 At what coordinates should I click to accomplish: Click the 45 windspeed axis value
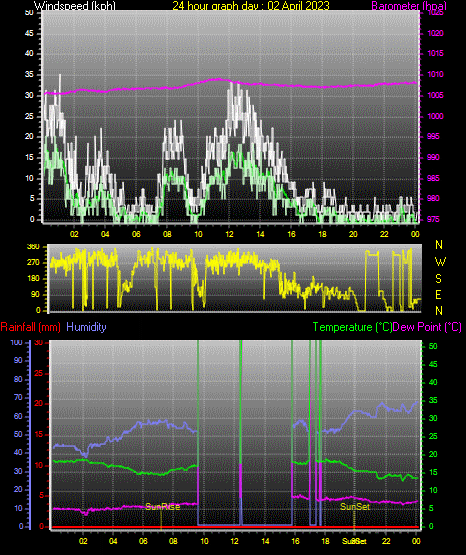(x=29, y=33)
